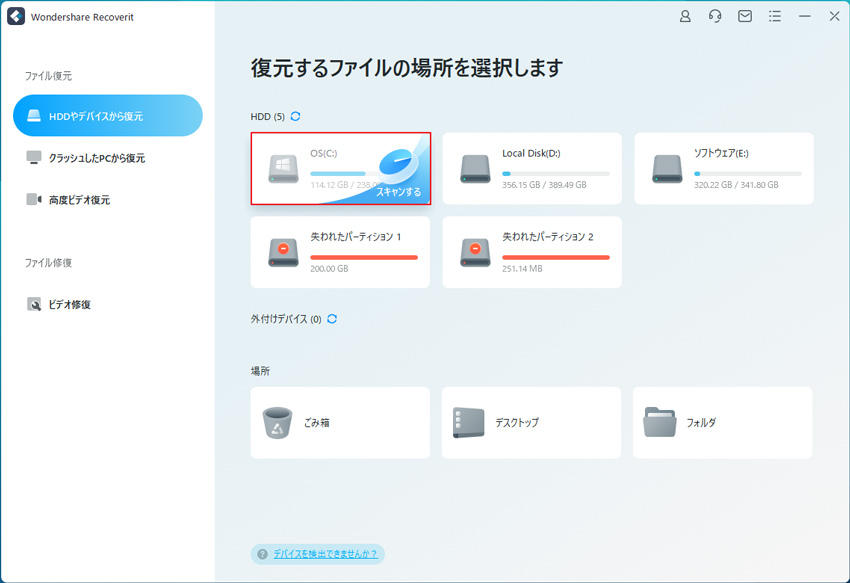Image resolution: width=850 pixels, height=583 pixels.
Task: Click the 251.14 MB size text
Action: (x=522, y=268)
